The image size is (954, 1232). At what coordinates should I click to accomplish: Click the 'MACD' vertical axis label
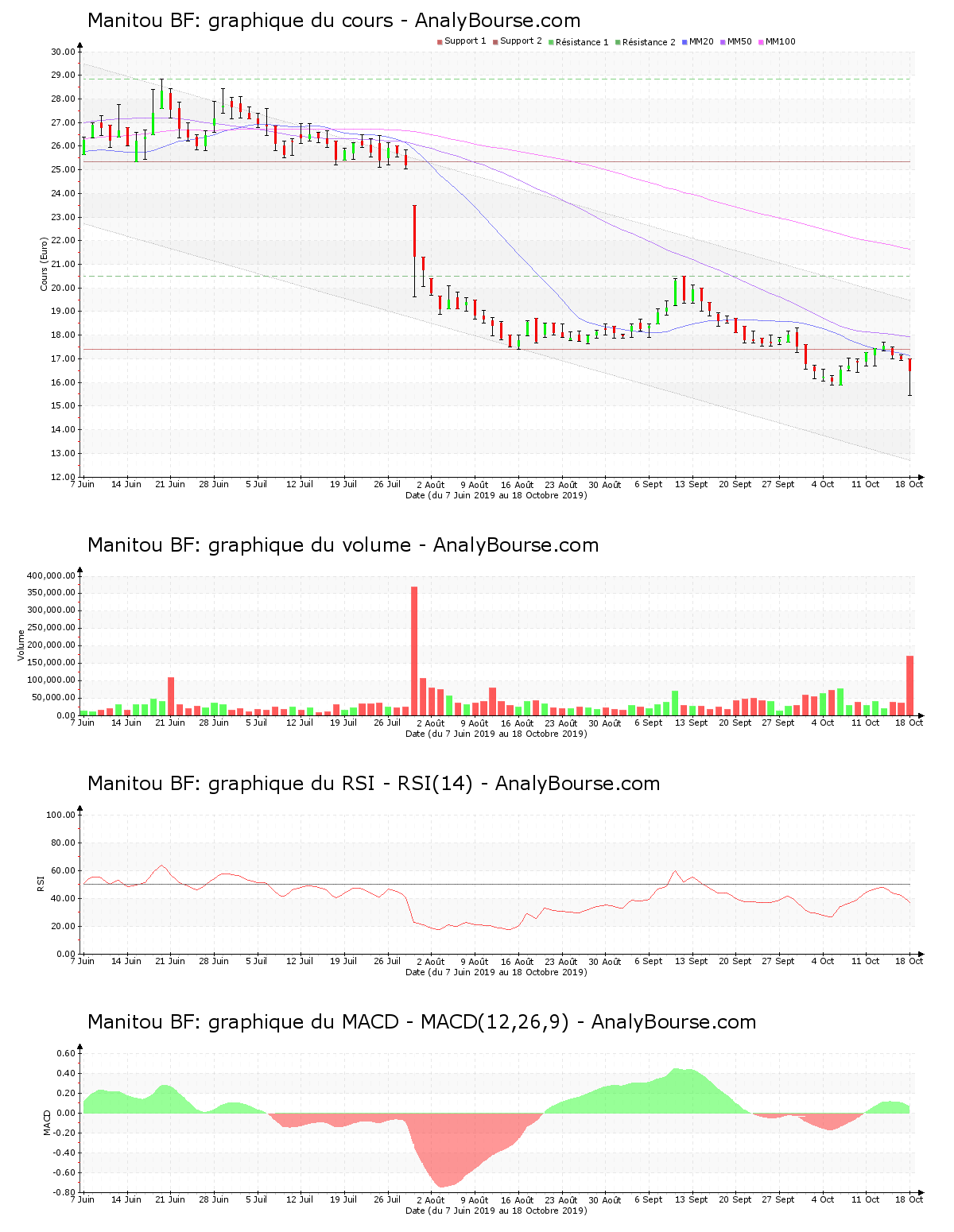(x=47, y=1122)
